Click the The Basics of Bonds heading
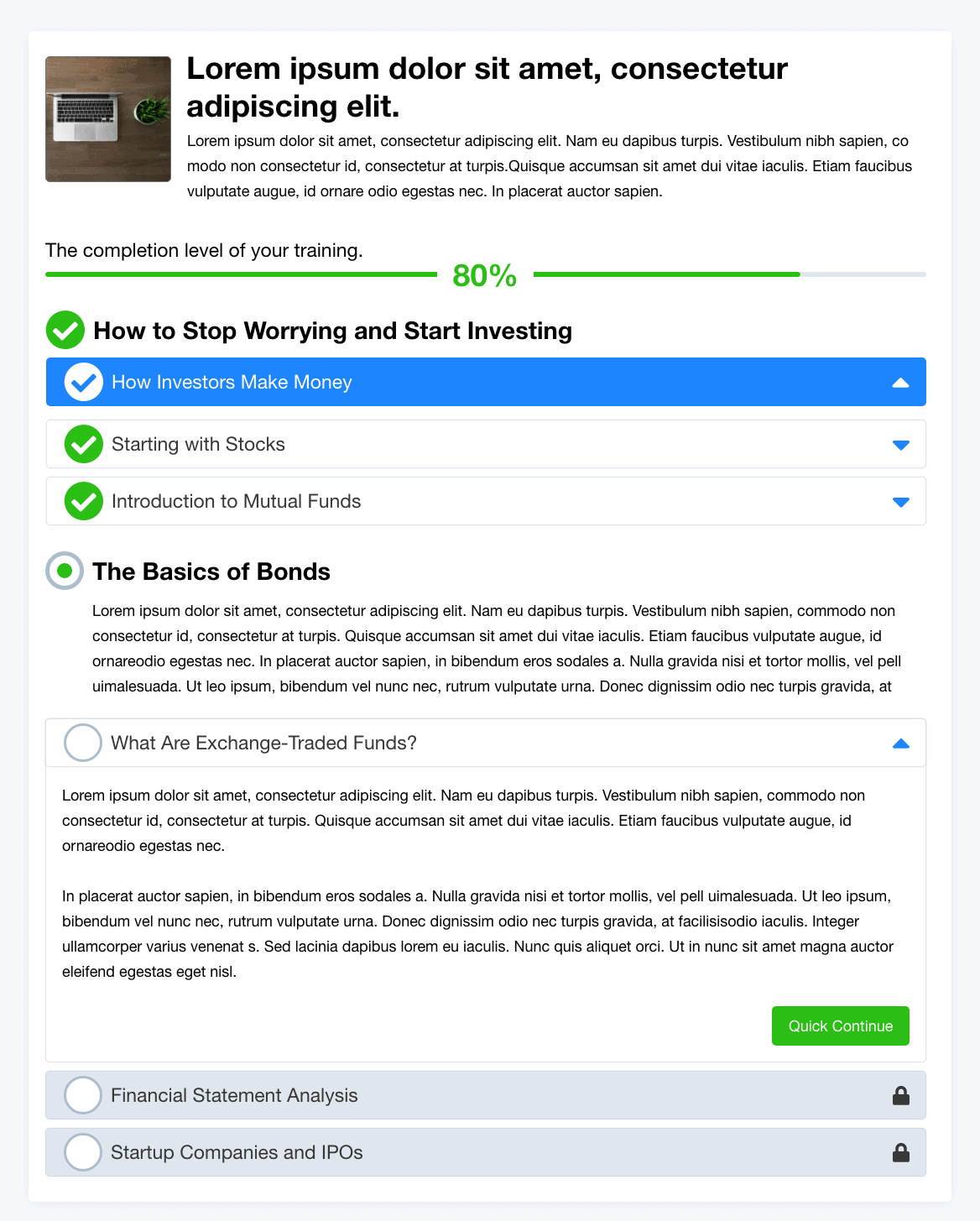This screenshot has width=980, height=1221. [x=211, y=571]
